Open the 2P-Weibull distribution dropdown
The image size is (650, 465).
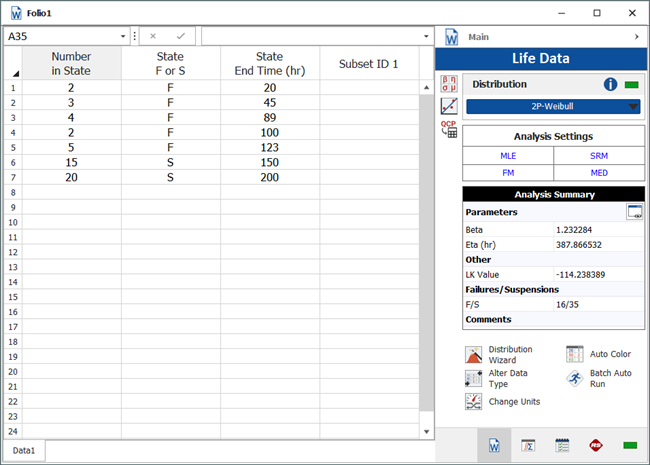[553, 107]
